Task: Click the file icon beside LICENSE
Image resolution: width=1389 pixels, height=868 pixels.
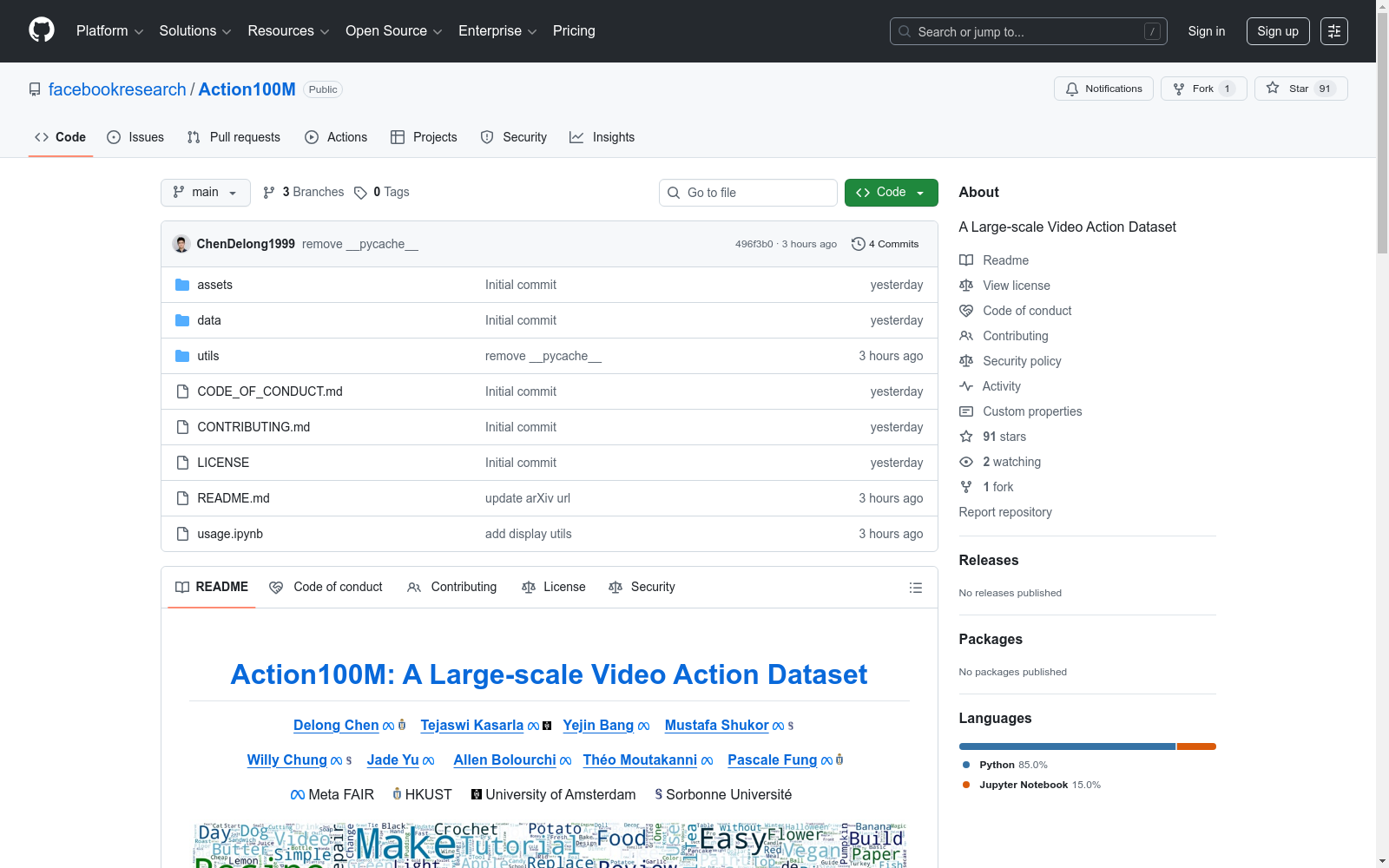Action: coord(182,463)
